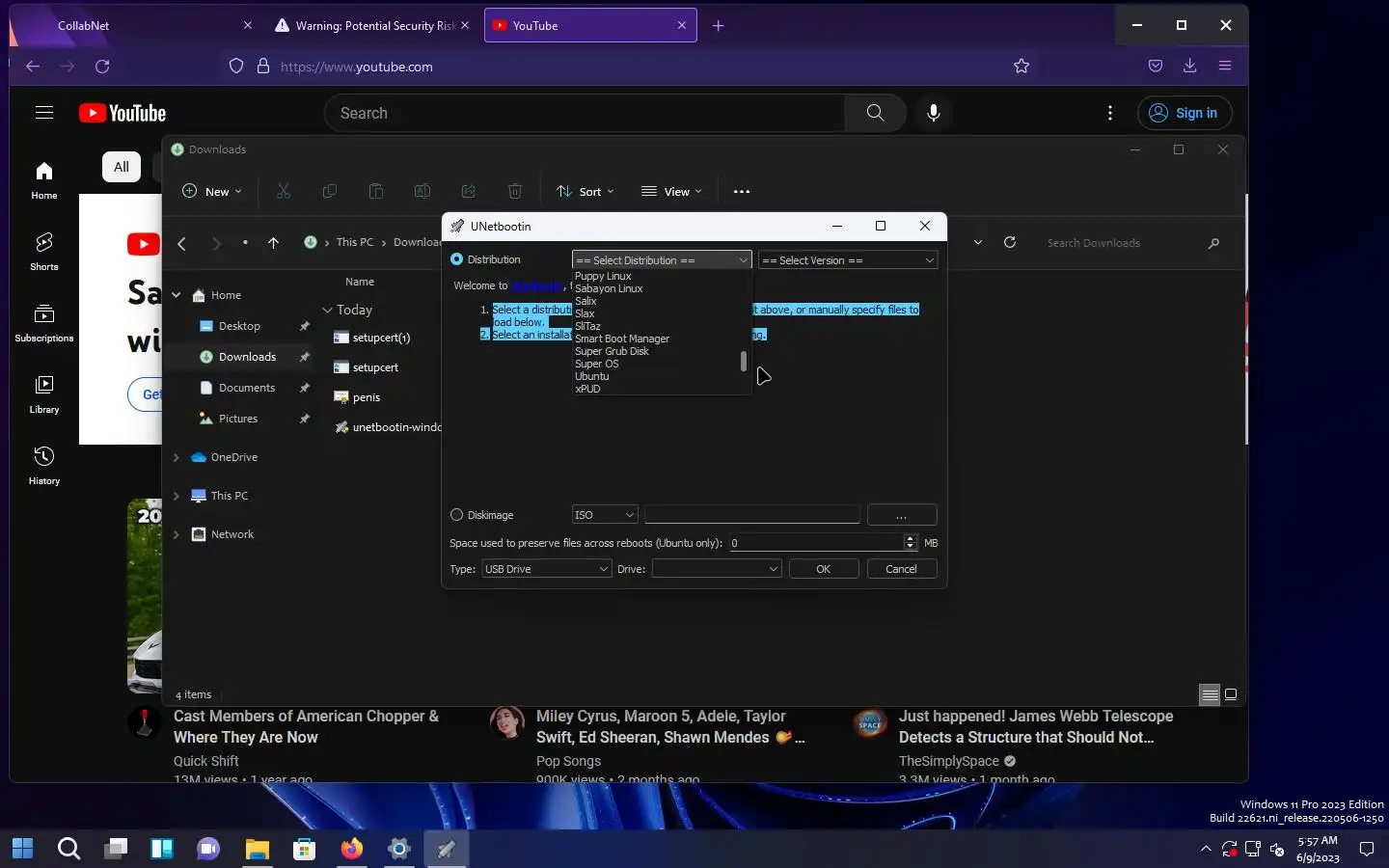The image size is (1389, 868).
Task: Open the View dropdown in Explorer
Action: point(671,191)
